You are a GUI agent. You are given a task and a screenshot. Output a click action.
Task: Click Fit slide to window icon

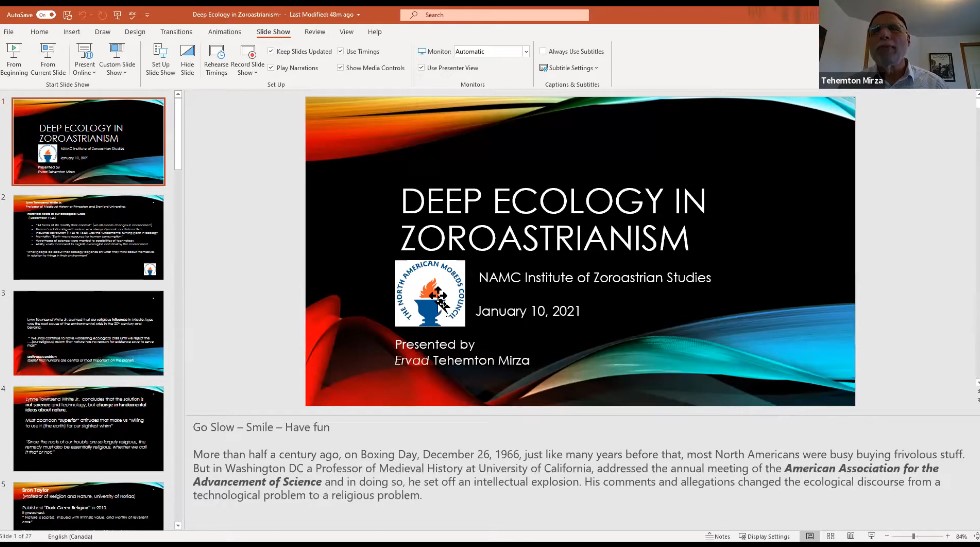pyautogui.click(x=976, y=536)
